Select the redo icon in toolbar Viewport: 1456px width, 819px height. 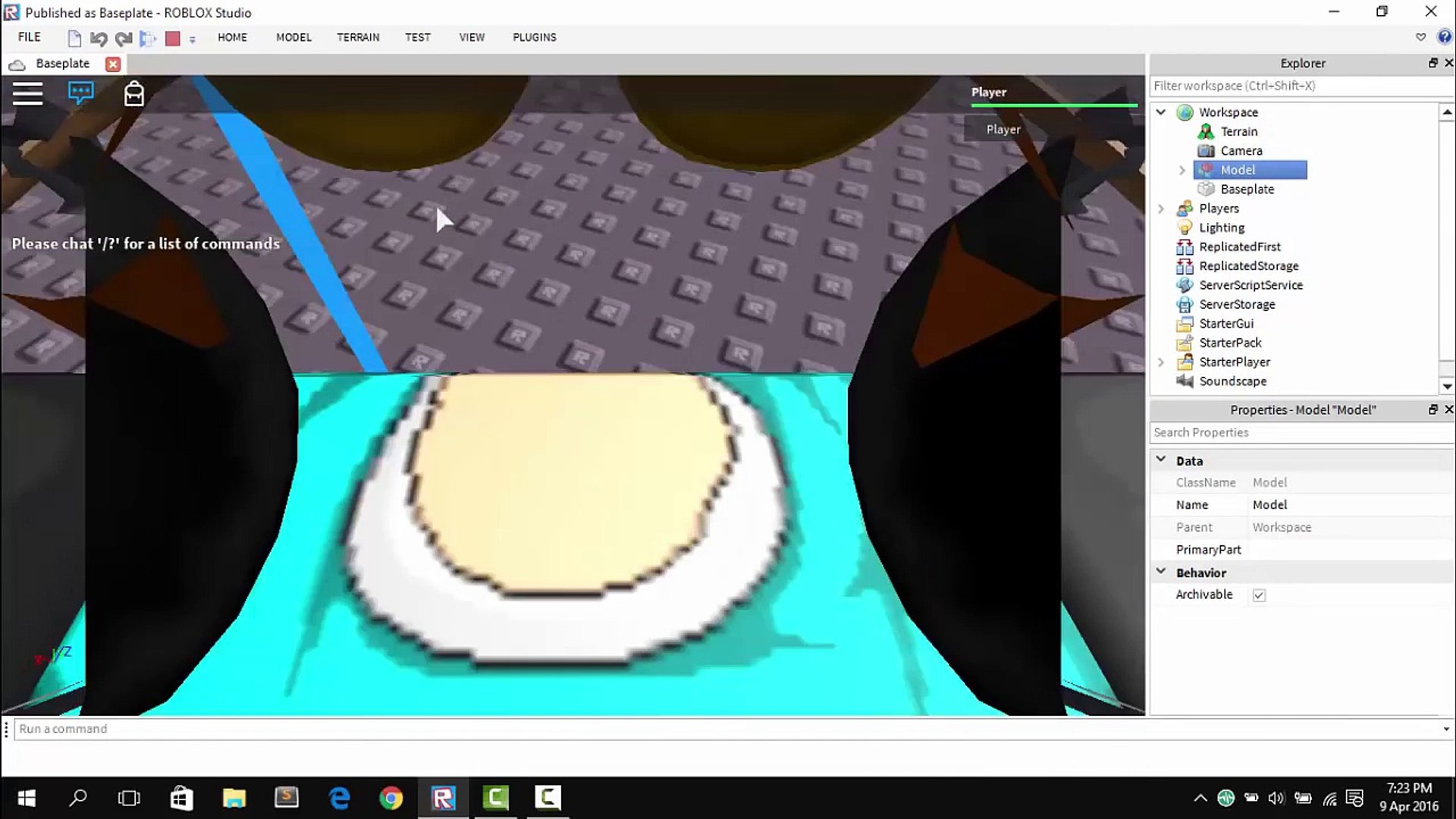pyautogui.click(x=123, y=38)
